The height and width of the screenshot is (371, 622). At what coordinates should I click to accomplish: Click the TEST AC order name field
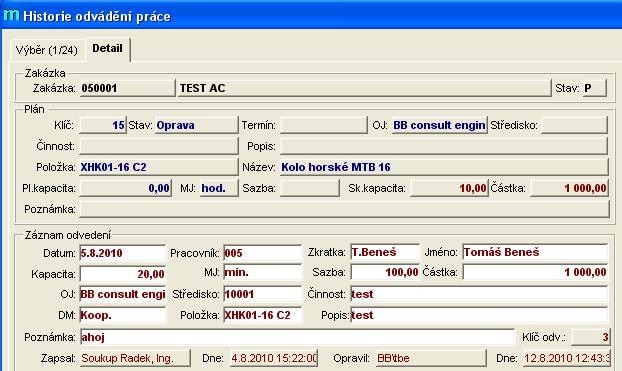[x=364, y=88]
